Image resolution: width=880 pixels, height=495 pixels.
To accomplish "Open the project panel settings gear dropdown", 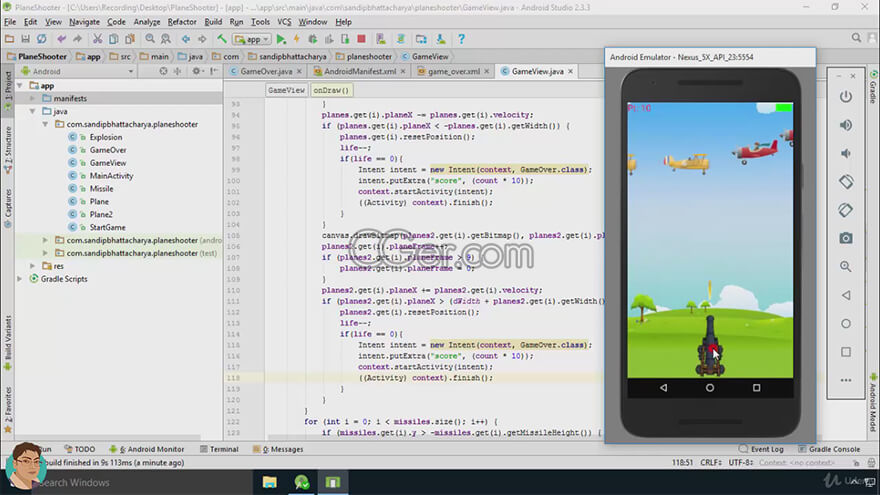I will 197,71.
